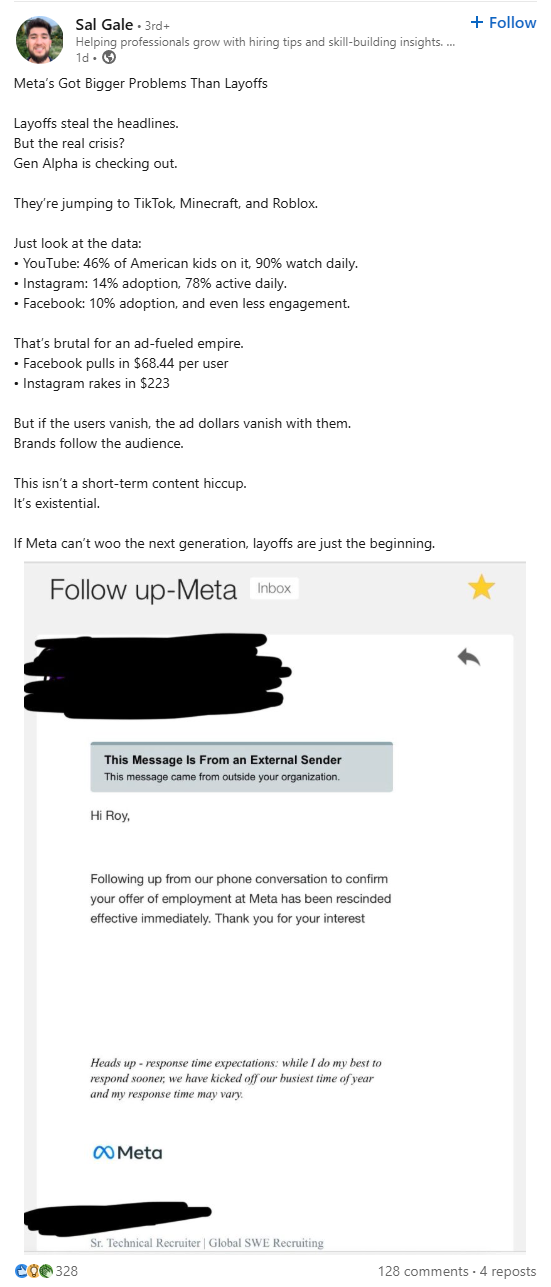This screenshot has width=551, height=1287.
Task: Click the Meta logo in the email signature
Action: coord(127,1153)
